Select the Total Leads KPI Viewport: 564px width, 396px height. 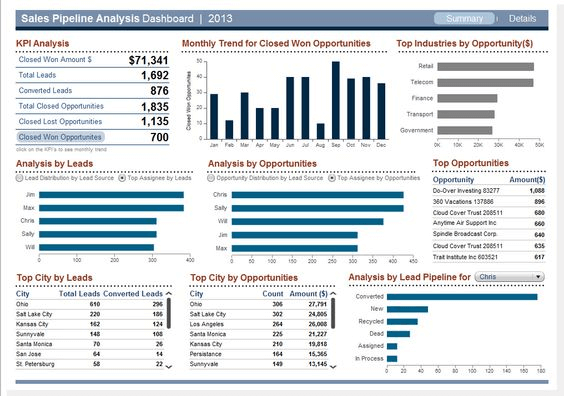pyautogui.click(x=92, y=75)
